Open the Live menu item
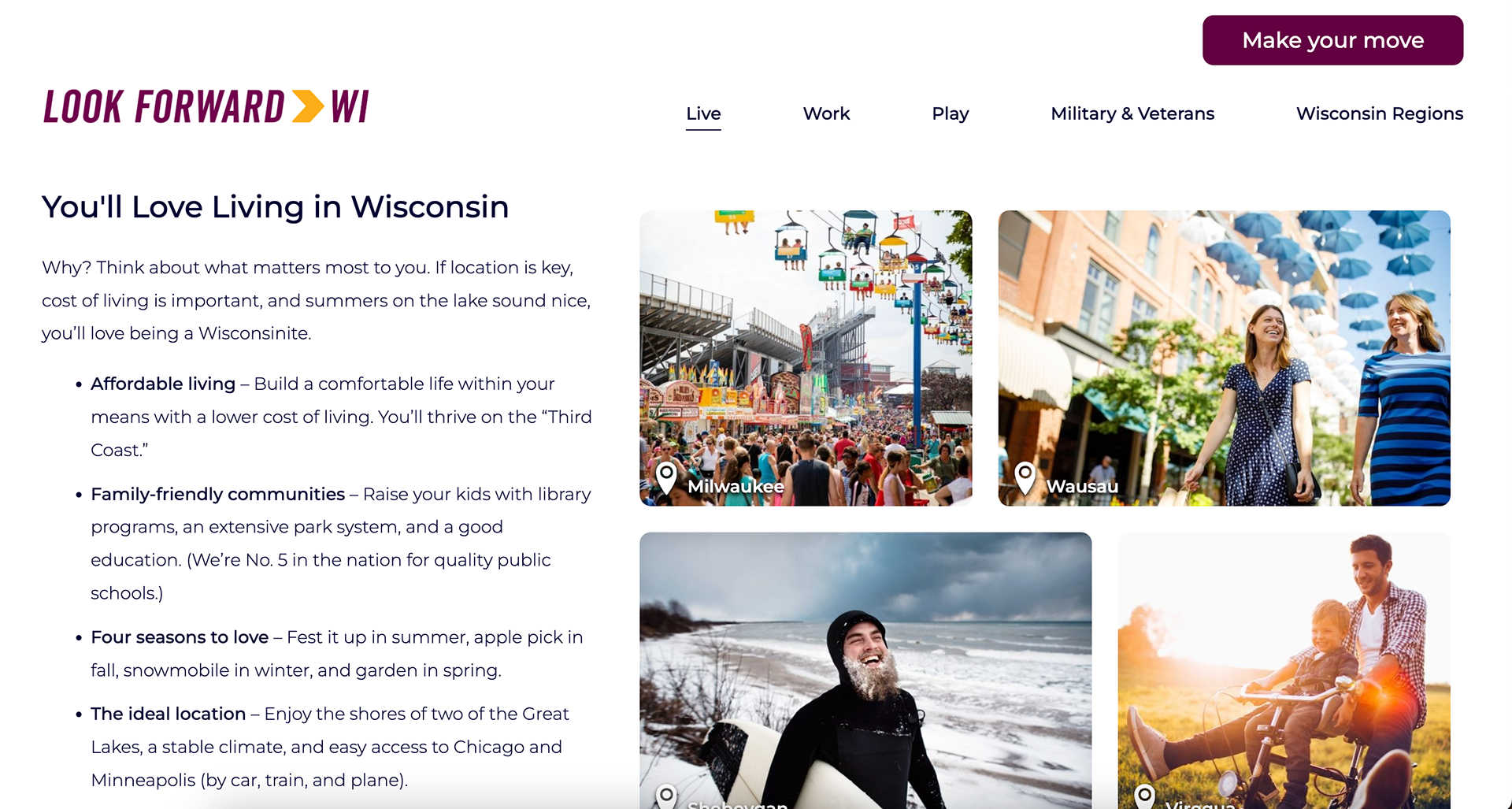The width and height of the screenshot is (1512, 809). [703, 113]
